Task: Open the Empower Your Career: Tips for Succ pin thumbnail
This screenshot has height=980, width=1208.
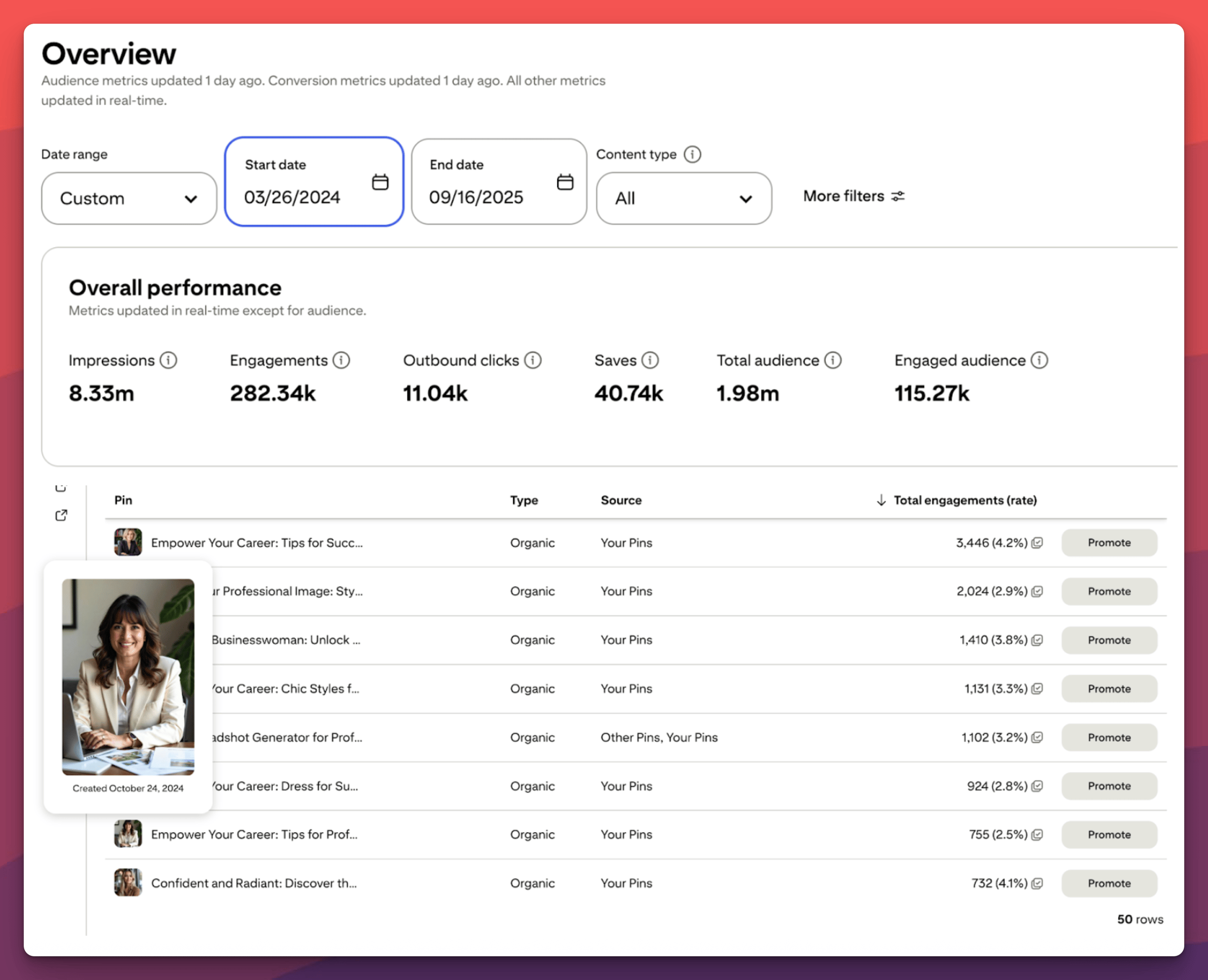Action: tap(128, 542)
